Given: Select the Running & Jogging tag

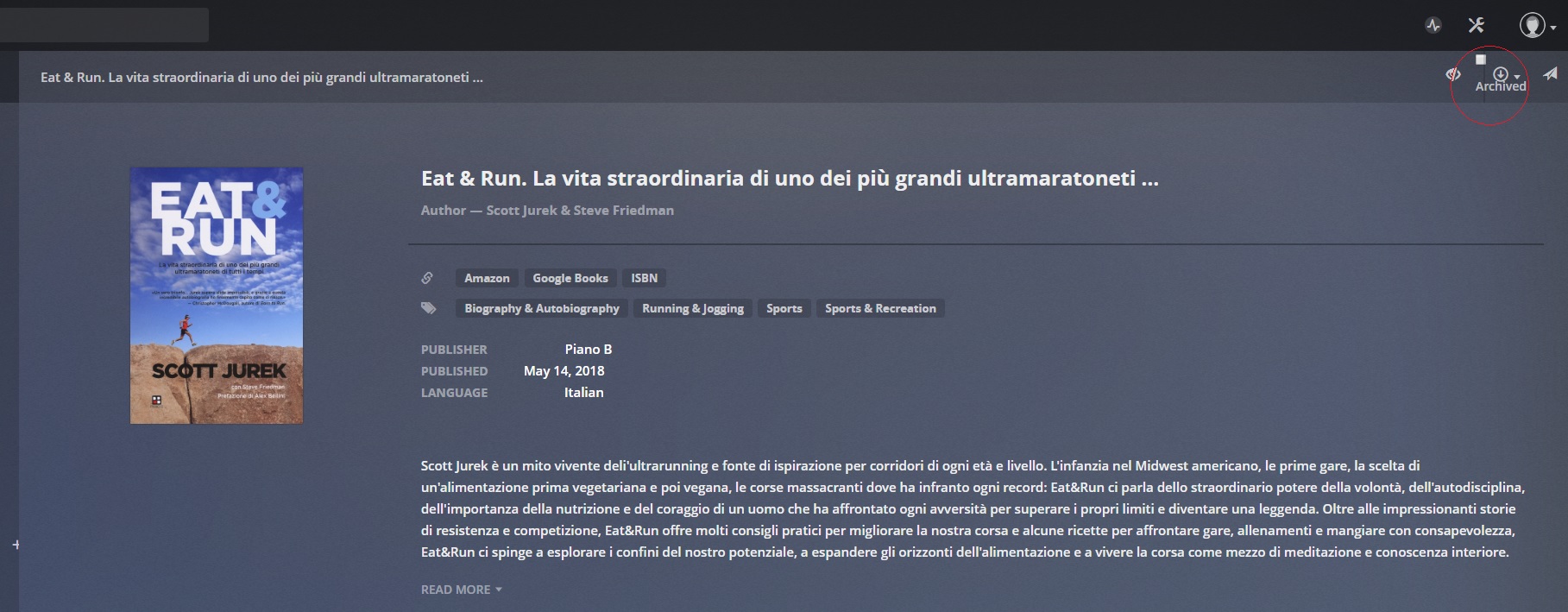Looking at the screenshot, I should click(x=693, y=308).
